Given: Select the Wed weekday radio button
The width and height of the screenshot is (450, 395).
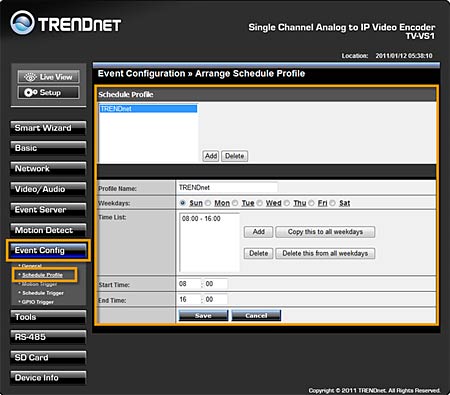Looking at the screenshot, I should pos(259,203).
